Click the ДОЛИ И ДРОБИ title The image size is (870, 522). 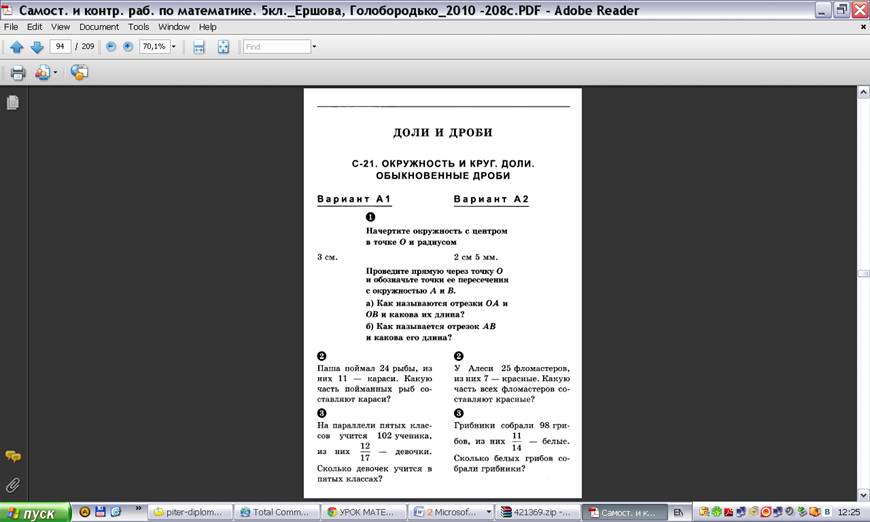pyautogui.click(x=443, y=133)
